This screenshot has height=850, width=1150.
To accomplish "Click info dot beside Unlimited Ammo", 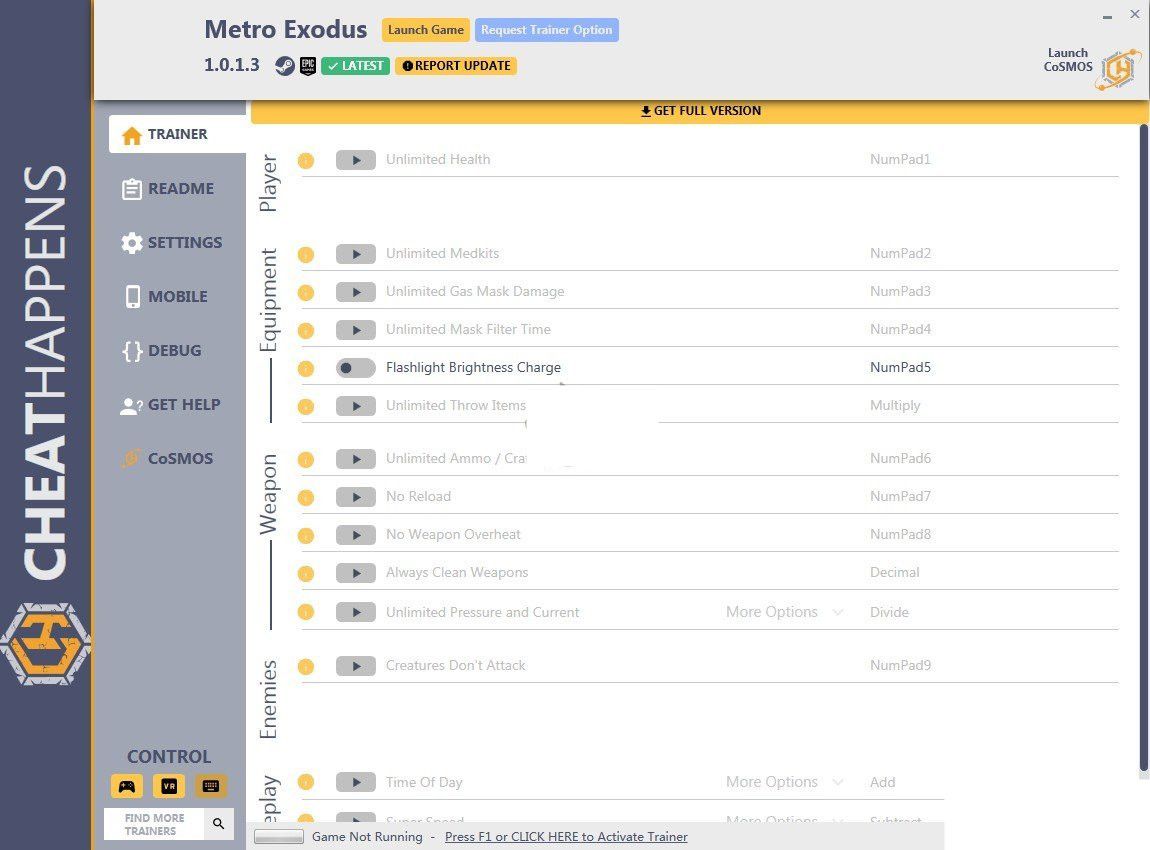I will point(306,460).
